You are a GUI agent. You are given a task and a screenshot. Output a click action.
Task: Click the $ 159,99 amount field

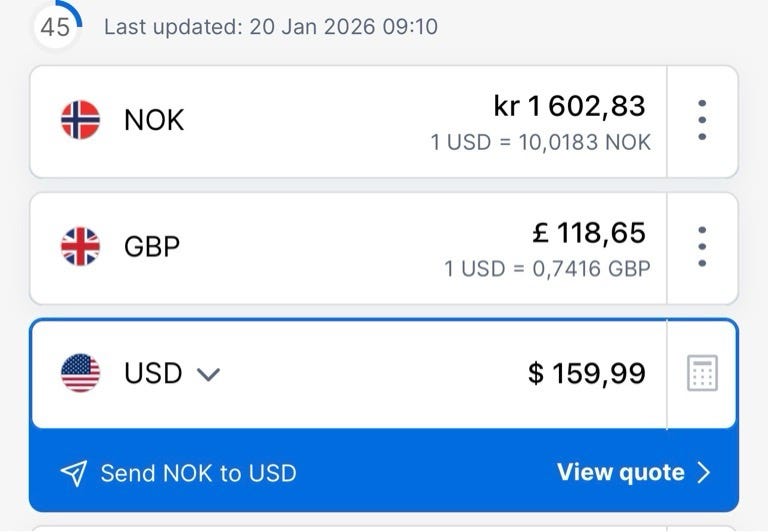(587, 373)
